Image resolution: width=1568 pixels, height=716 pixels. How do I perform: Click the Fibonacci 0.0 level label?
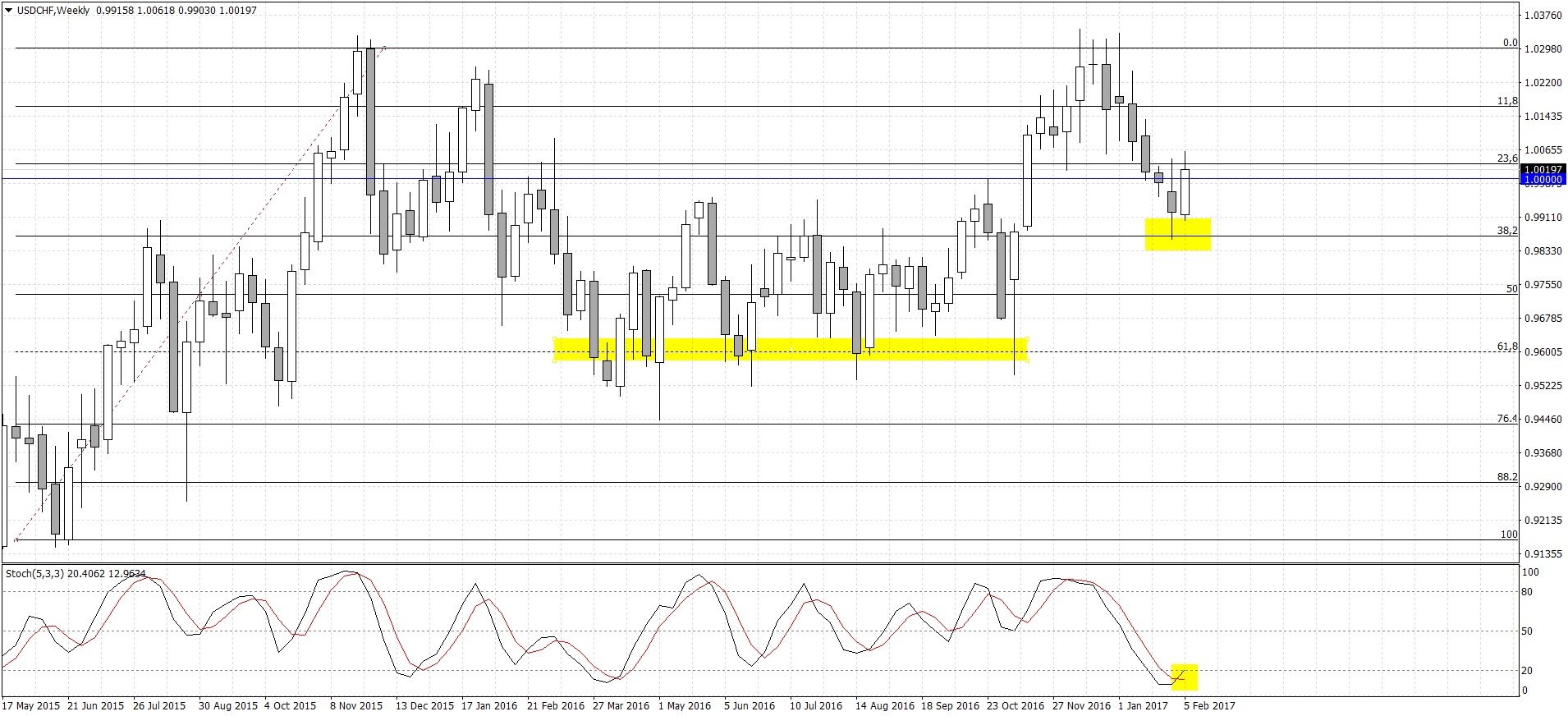coord(1510,43)
